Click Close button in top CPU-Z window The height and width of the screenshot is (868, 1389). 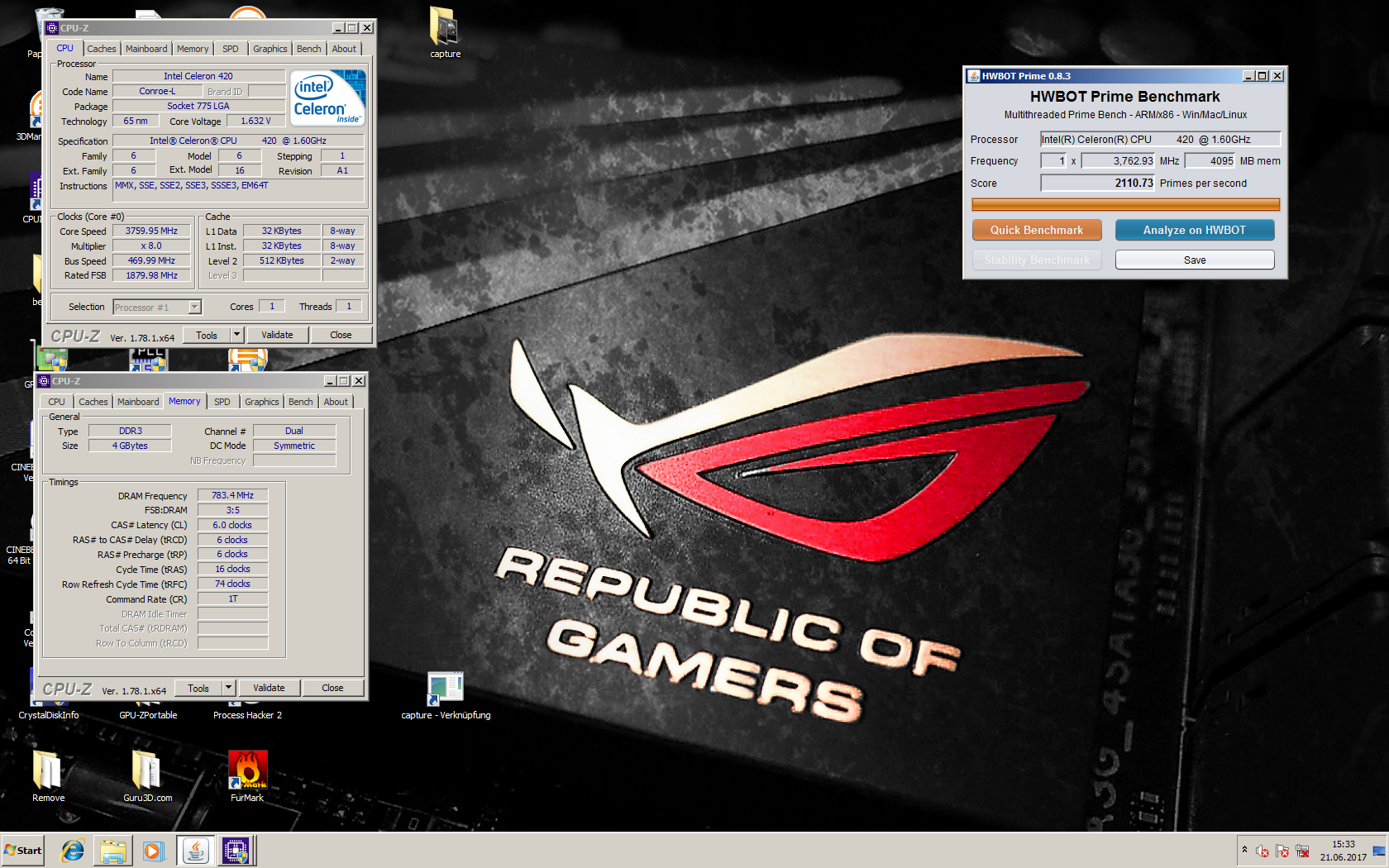click(x=341, y=335)
